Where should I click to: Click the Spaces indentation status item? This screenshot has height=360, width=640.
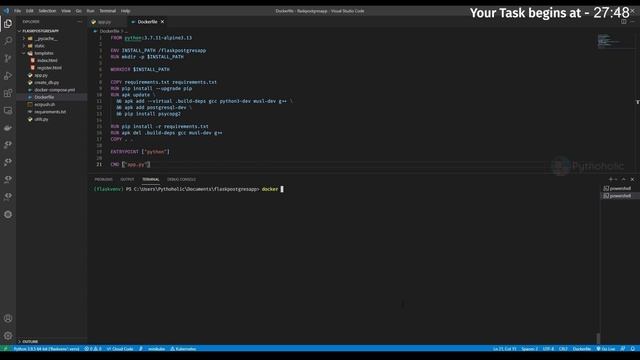coord(529,349)
